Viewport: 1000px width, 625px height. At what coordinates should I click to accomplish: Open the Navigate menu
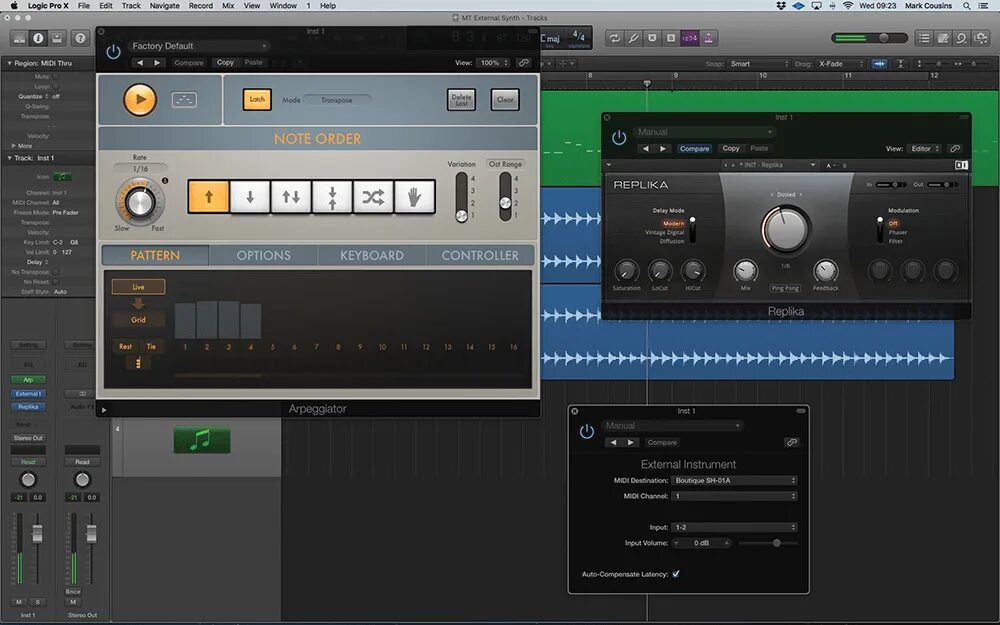[165, 6]
